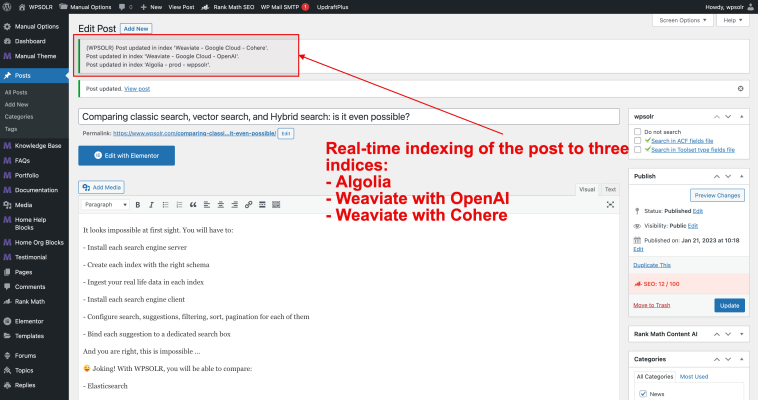Image resolution: width=758 pixels, height=400 pixels.
Task: Insert a numbered list
Action: click(x=179, y=205)
